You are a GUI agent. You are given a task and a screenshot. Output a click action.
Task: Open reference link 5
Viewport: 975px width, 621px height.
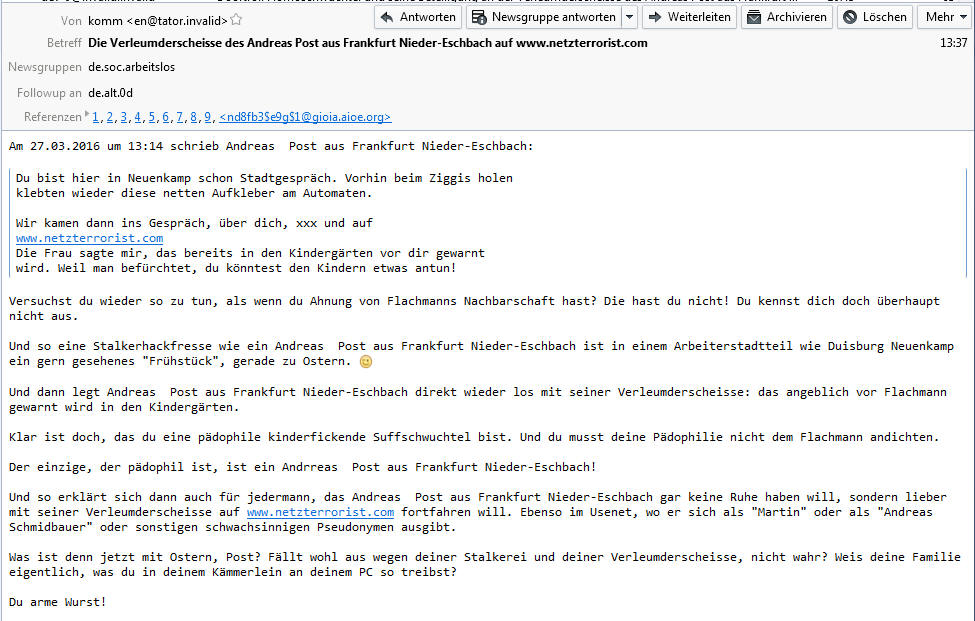tap(152, 117)
